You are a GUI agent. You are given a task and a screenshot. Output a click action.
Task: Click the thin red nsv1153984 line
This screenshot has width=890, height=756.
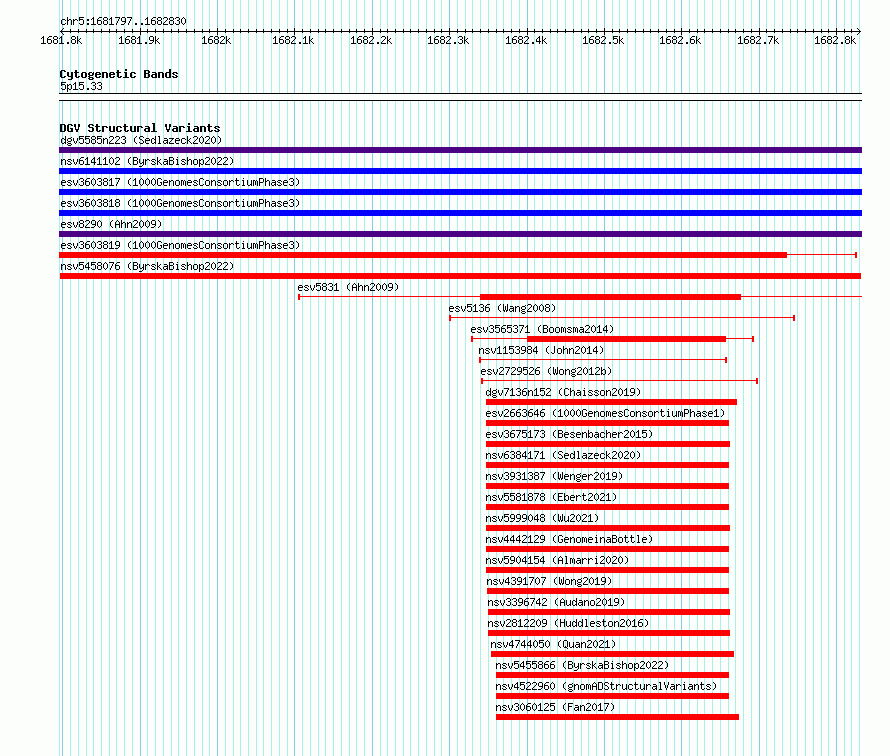click(x=603, y=360)
